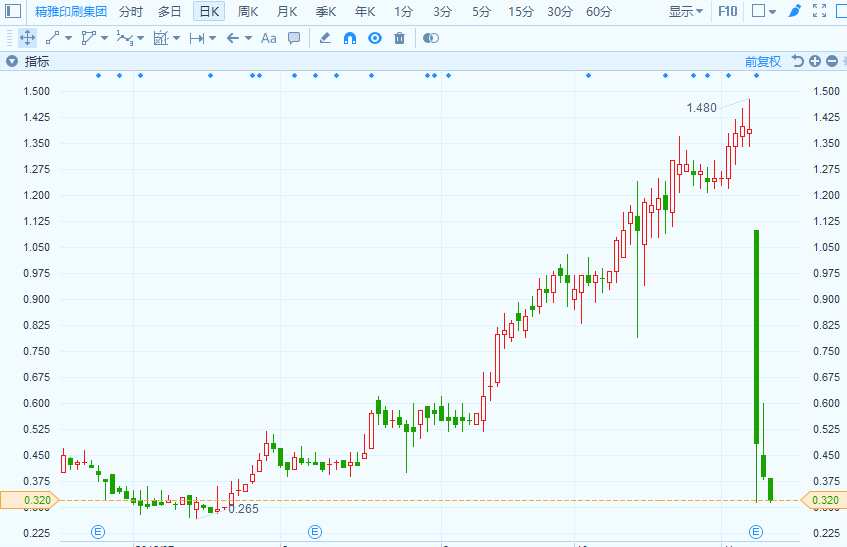Screen dimensions: 847x547
Task: Click the 0.265 low price label
Action: click(243, 509)
